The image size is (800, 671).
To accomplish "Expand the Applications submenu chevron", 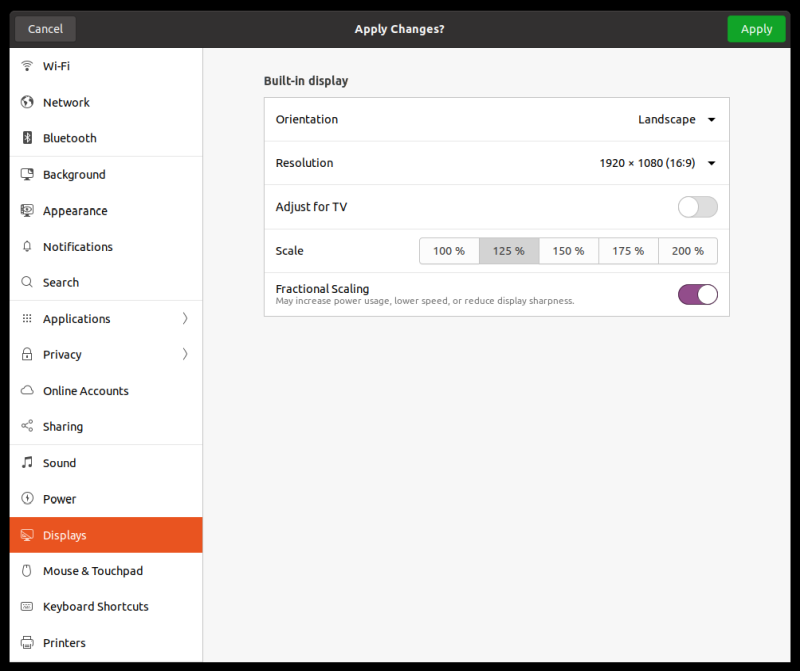I will 185,319.
